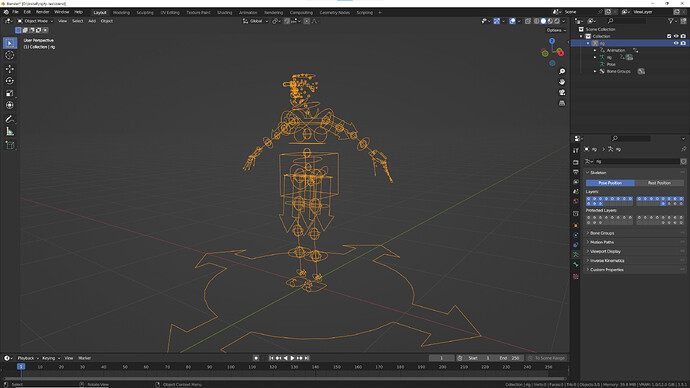Open the File menu

pyautogui.click(x=15, y=12)
